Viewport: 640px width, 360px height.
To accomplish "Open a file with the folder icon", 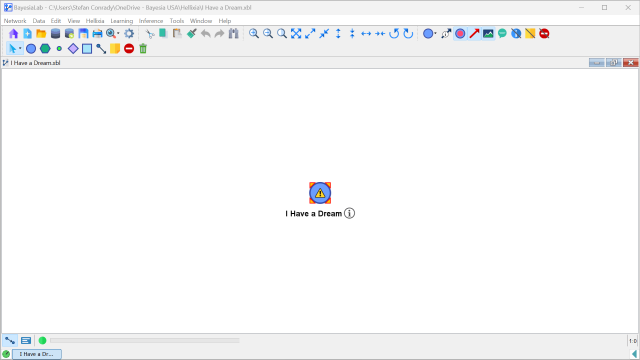I will pyautogui.click(x=41, y=33).
